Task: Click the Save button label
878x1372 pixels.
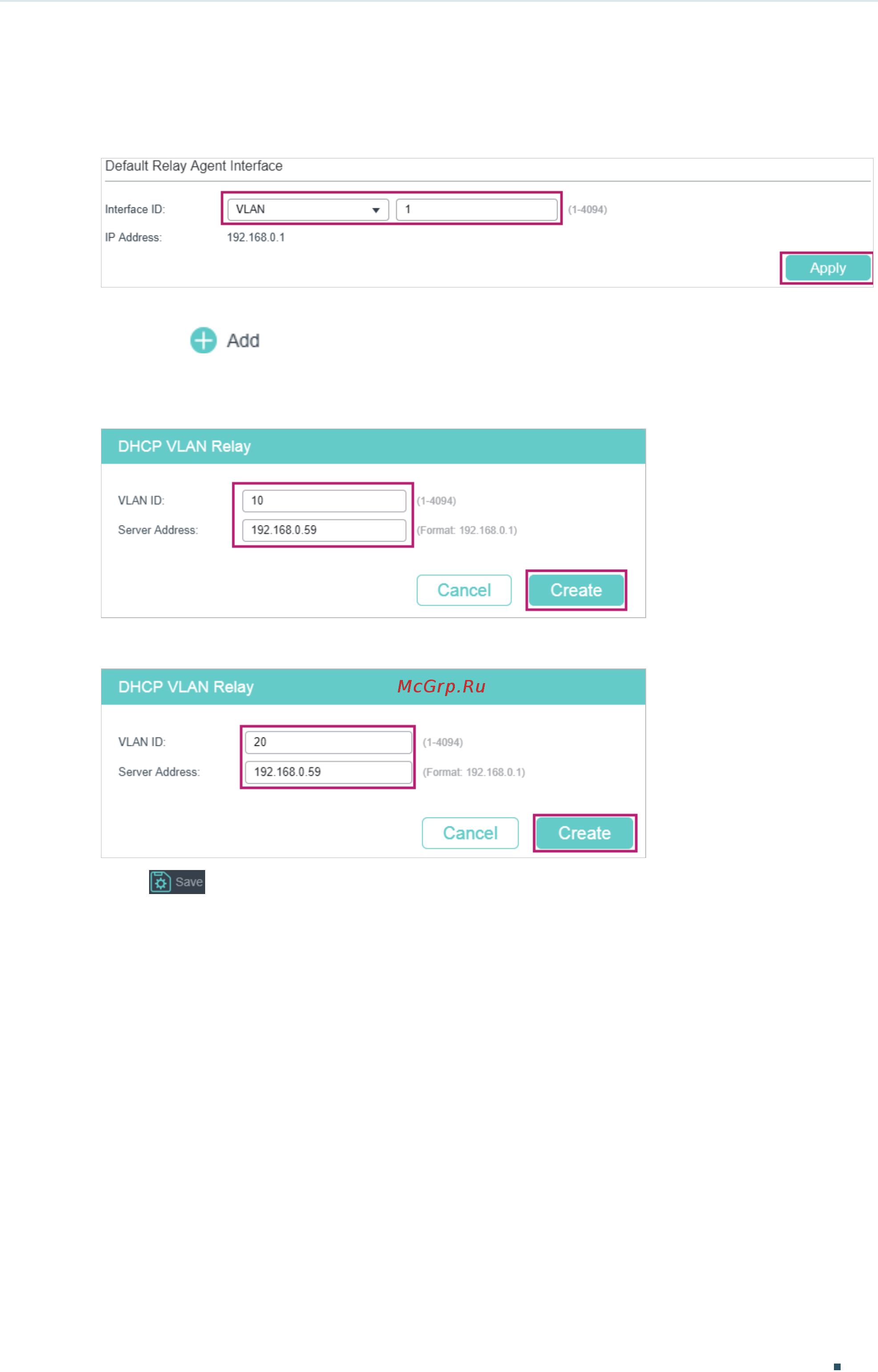Action: coord(189,882)
